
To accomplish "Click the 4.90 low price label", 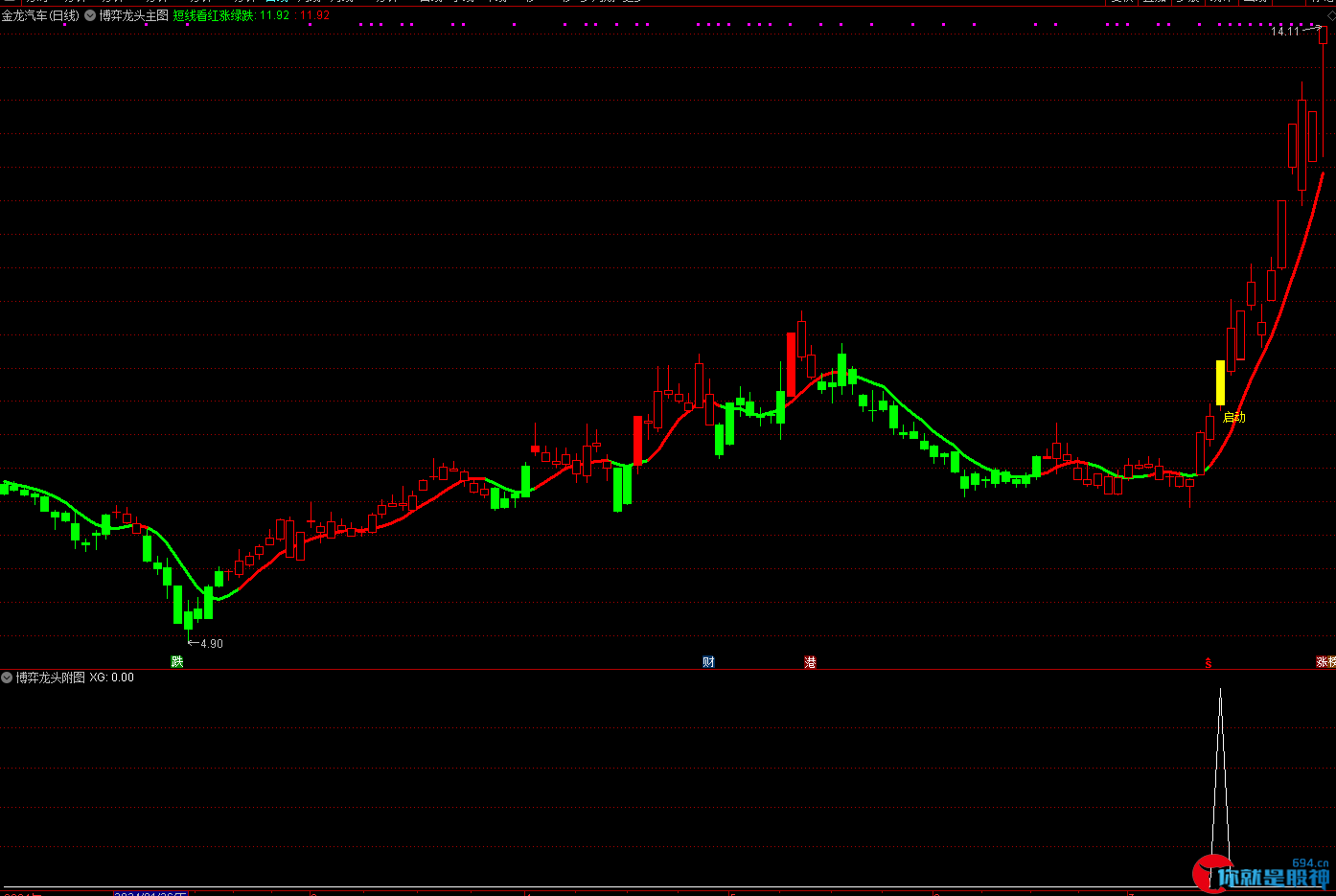I will click(x=212, y=644).
